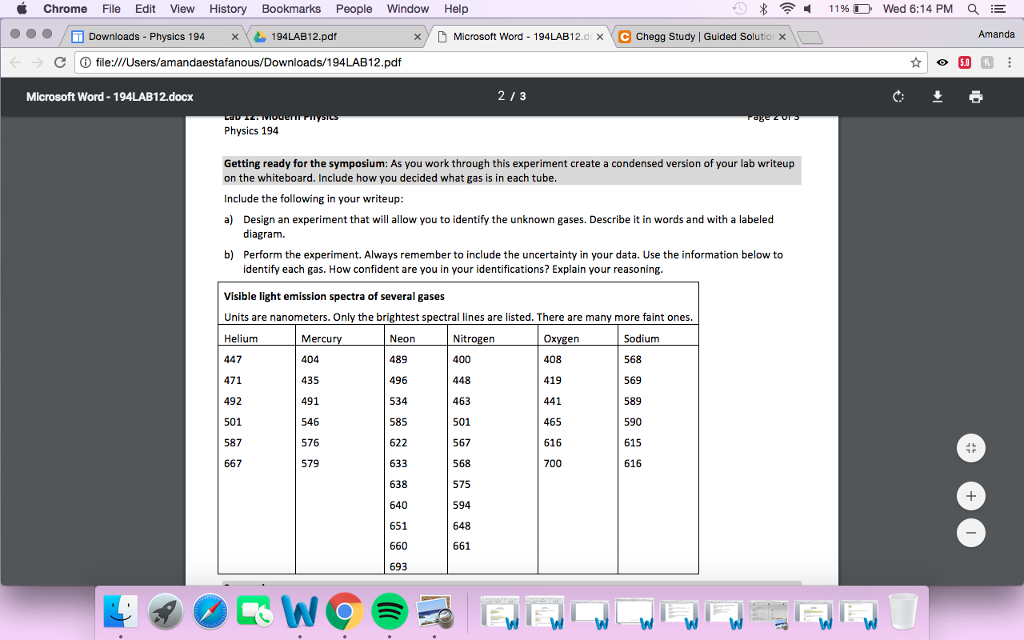Click the Sodium column header
The height and width of the screenshot is (640, 1024).
pos(641,338)
